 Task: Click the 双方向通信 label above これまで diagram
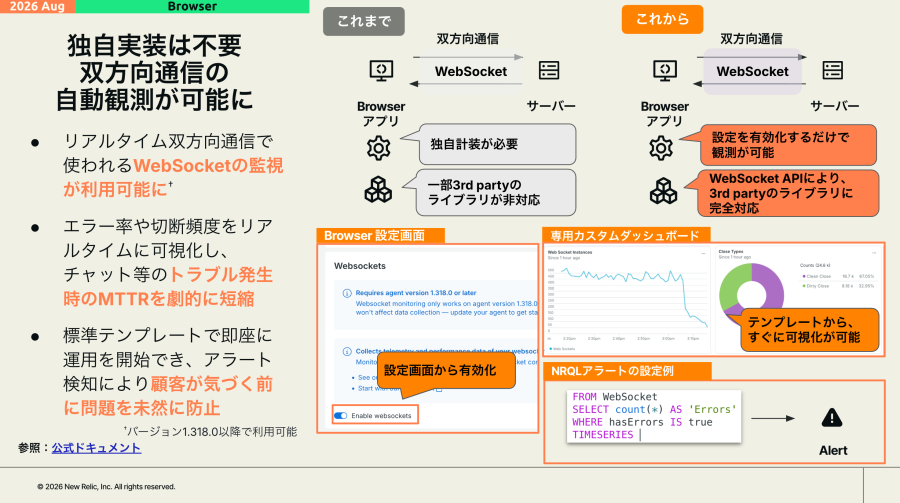(x=467, y=38)
